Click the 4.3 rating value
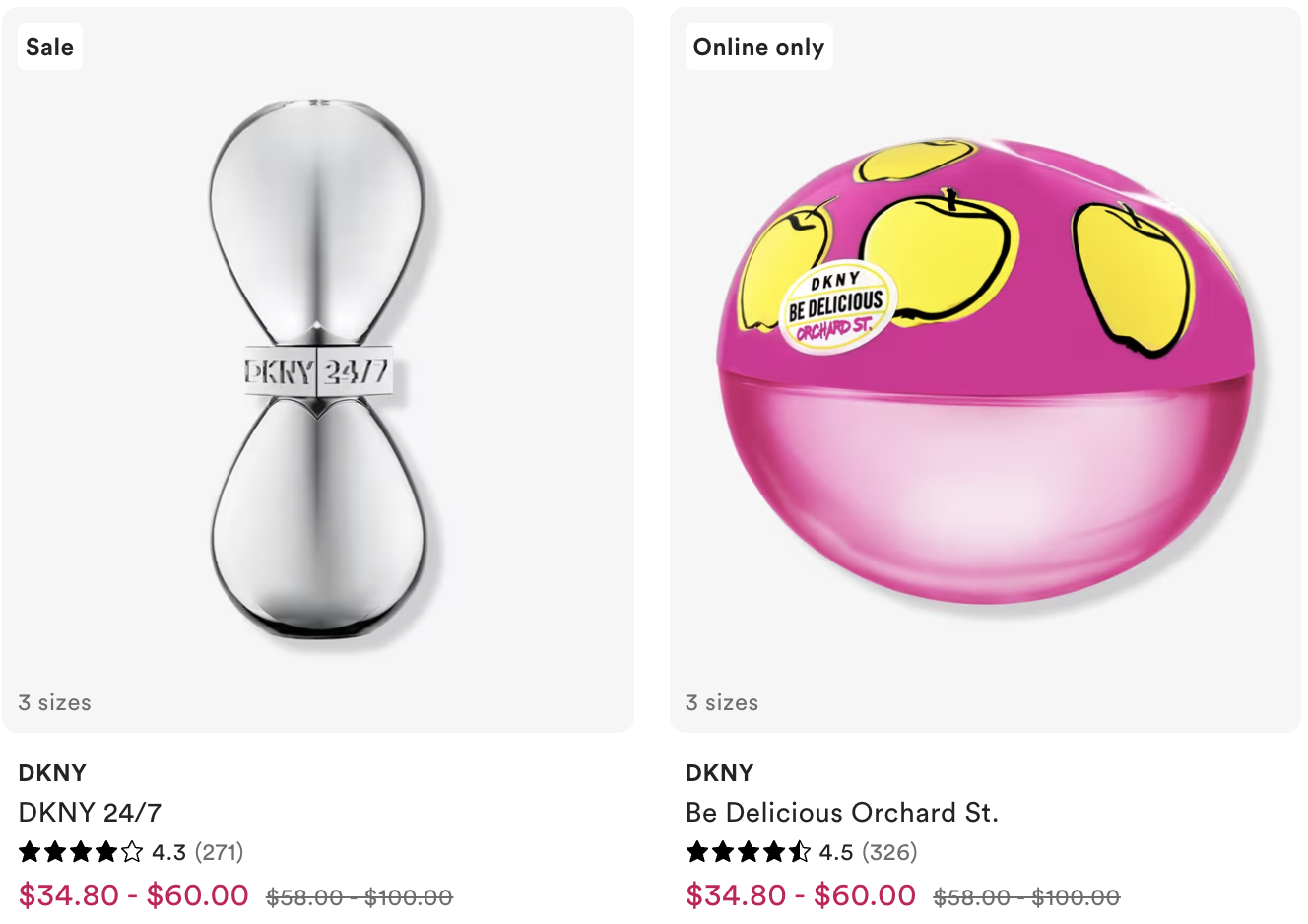1308x924 pixels. 169,852
